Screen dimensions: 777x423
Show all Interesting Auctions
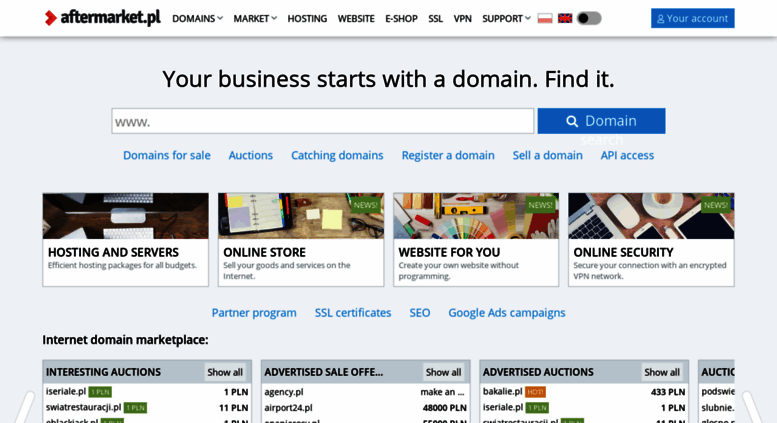pos(225,372)
